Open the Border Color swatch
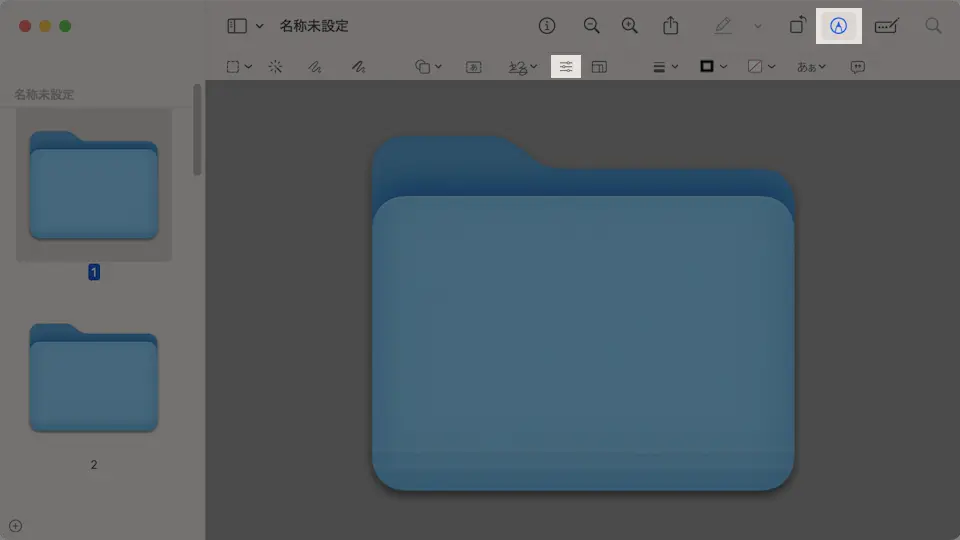The image size is (960, 540). pyautogui.click(x=713, y=67)
